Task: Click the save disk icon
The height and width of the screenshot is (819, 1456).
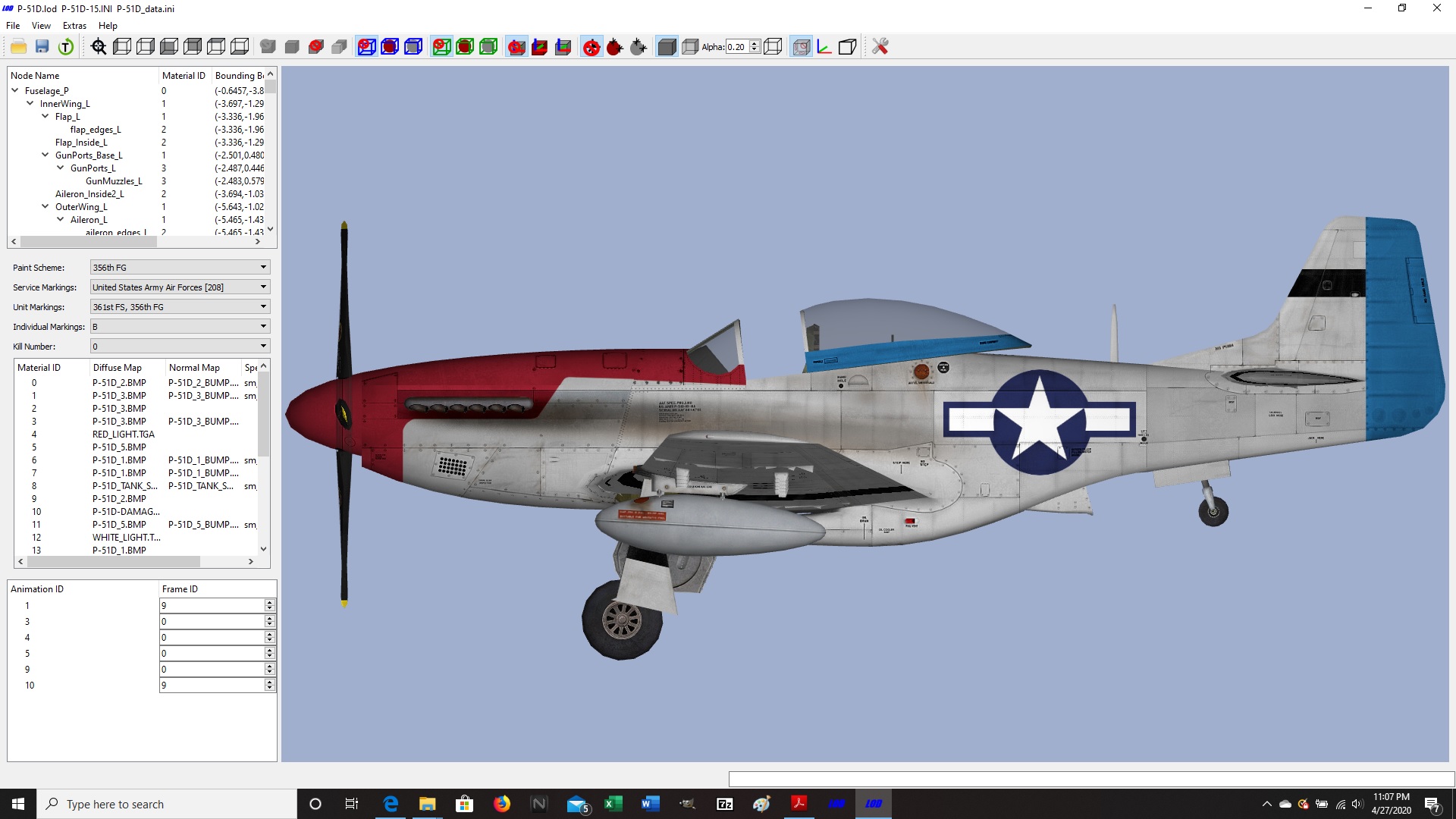Action: click(42, 47)
